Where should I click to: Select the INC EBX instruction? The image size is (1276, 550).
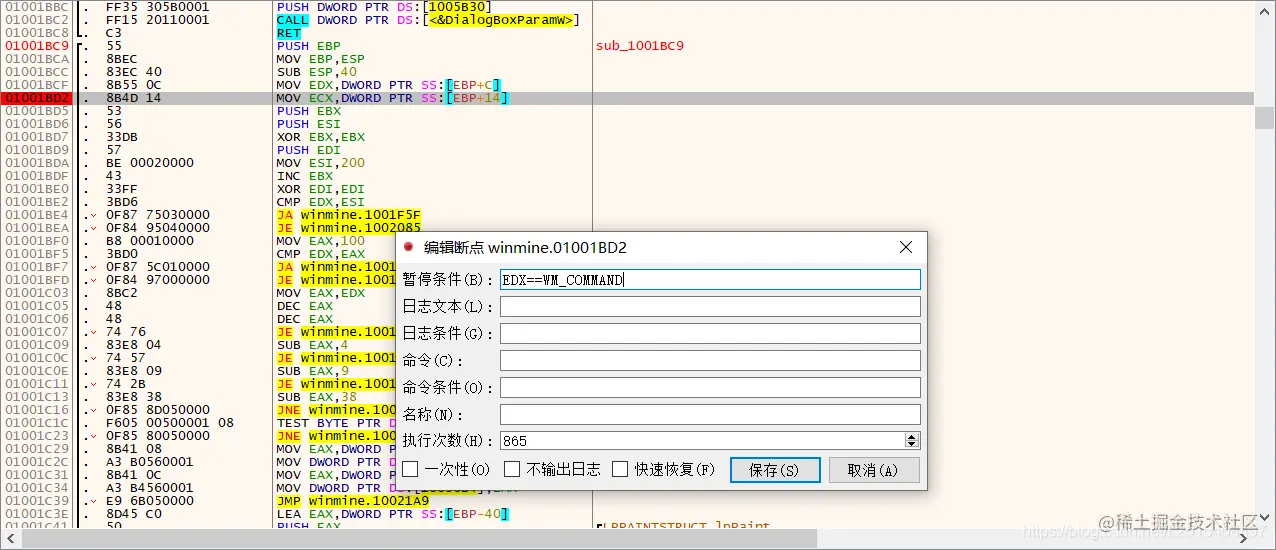click(305, 176)
